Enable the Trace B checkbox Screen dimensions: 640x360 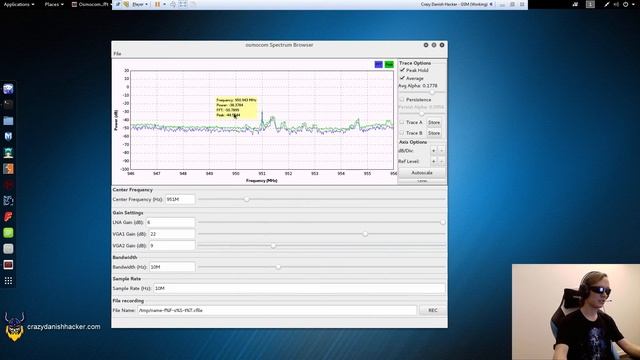(402, 133)
